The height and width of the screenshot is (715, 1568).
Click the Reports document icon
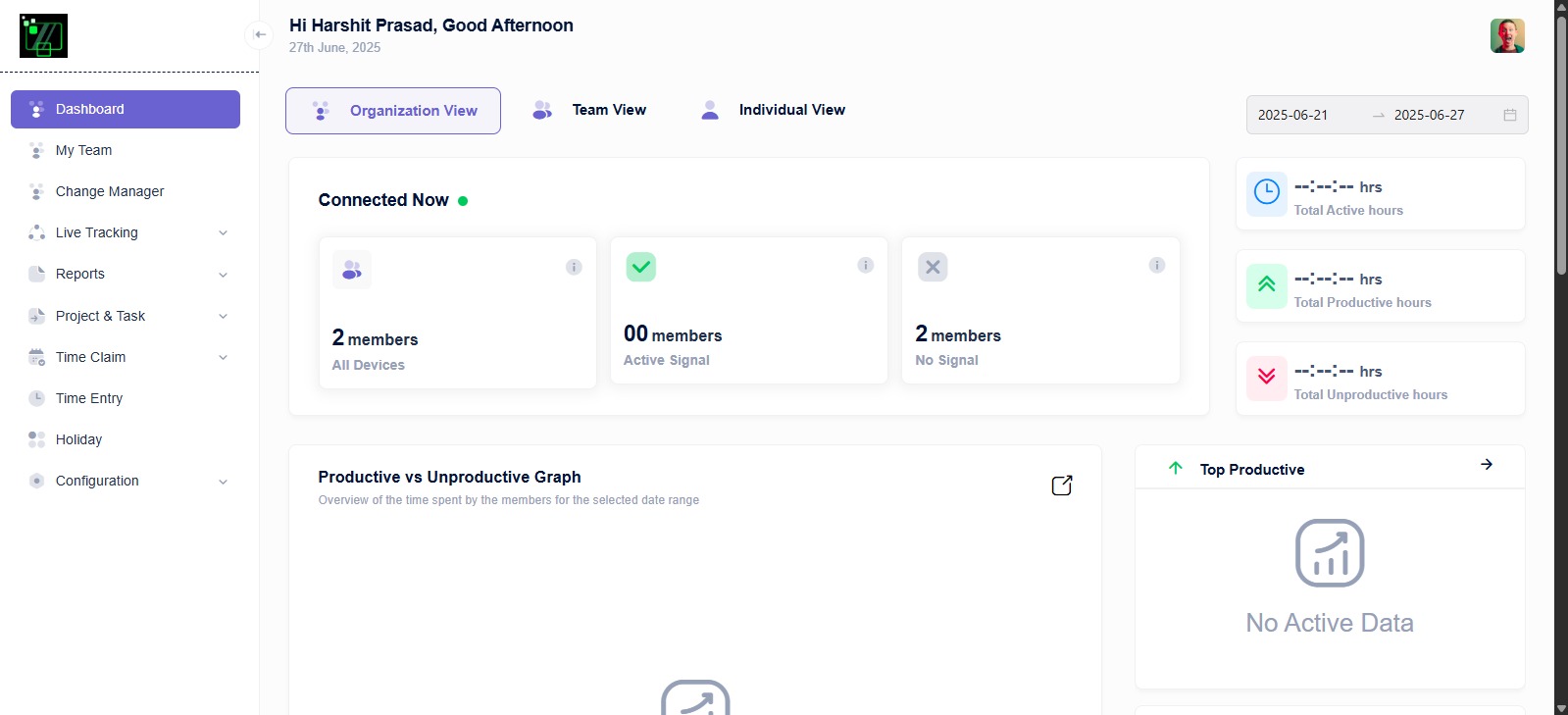36,274
